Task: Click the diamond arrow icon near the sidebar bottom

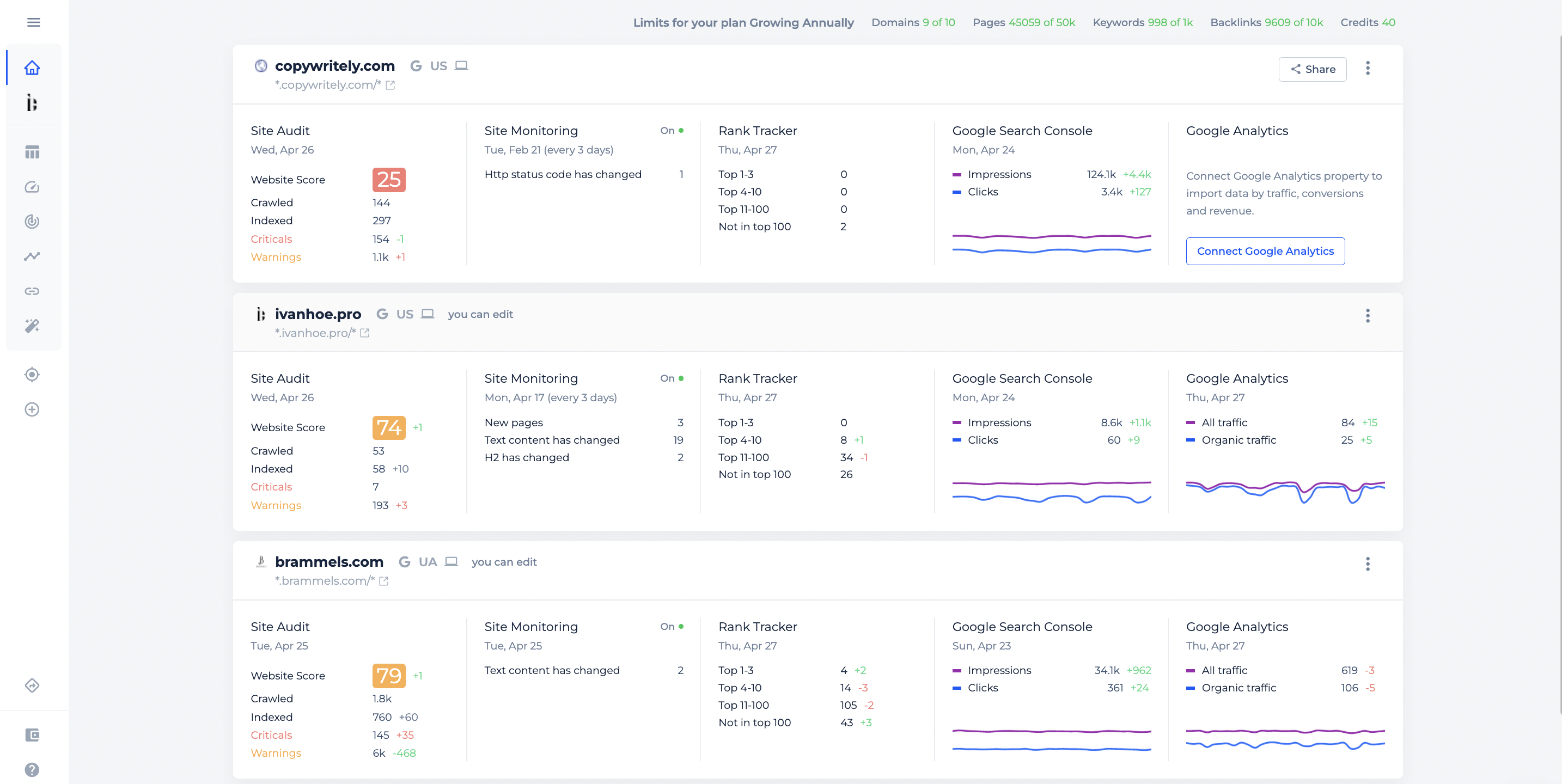Action: click(32, 685)
